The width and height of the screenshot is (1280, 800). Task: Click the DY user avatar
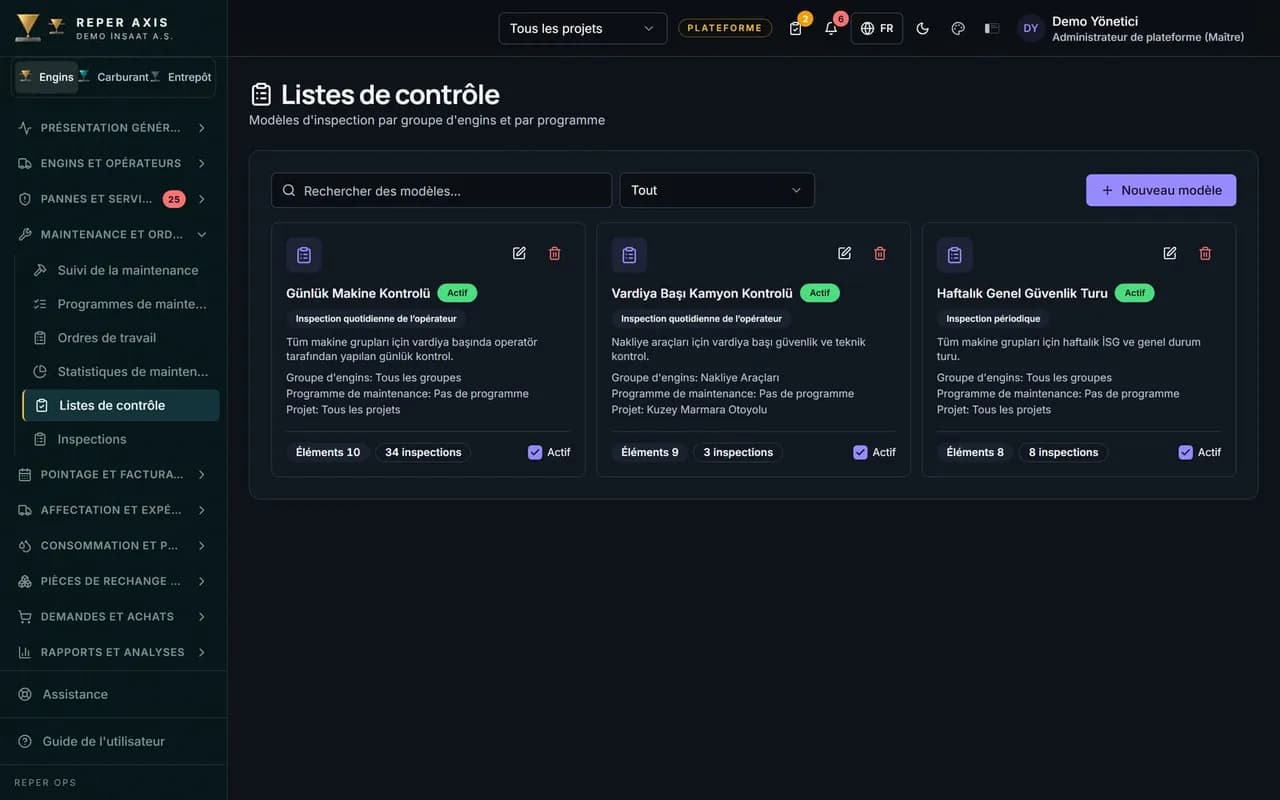pyautogui.click(x=1031, y=28)
